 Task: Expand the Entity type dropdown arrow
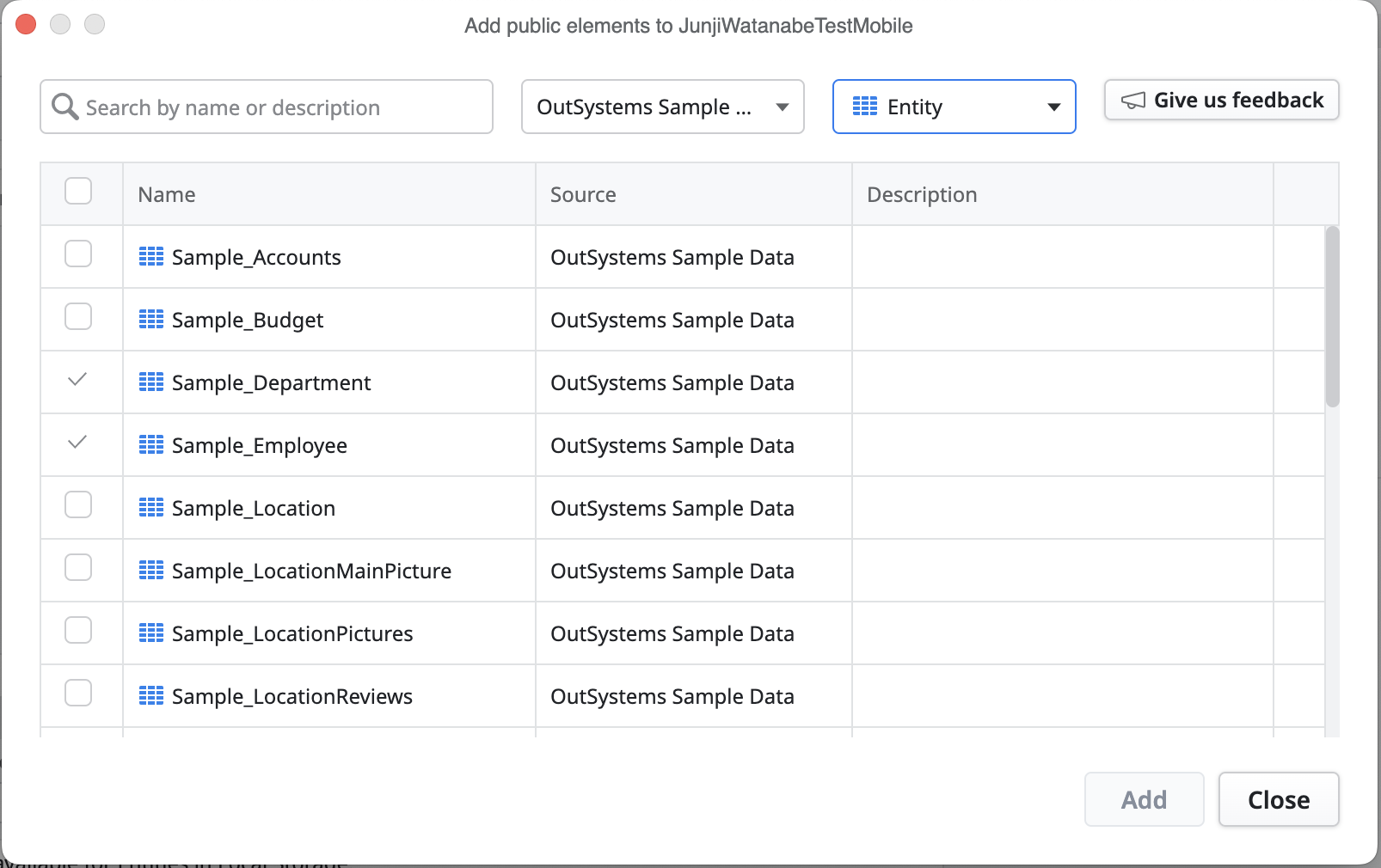[1053, 107]
